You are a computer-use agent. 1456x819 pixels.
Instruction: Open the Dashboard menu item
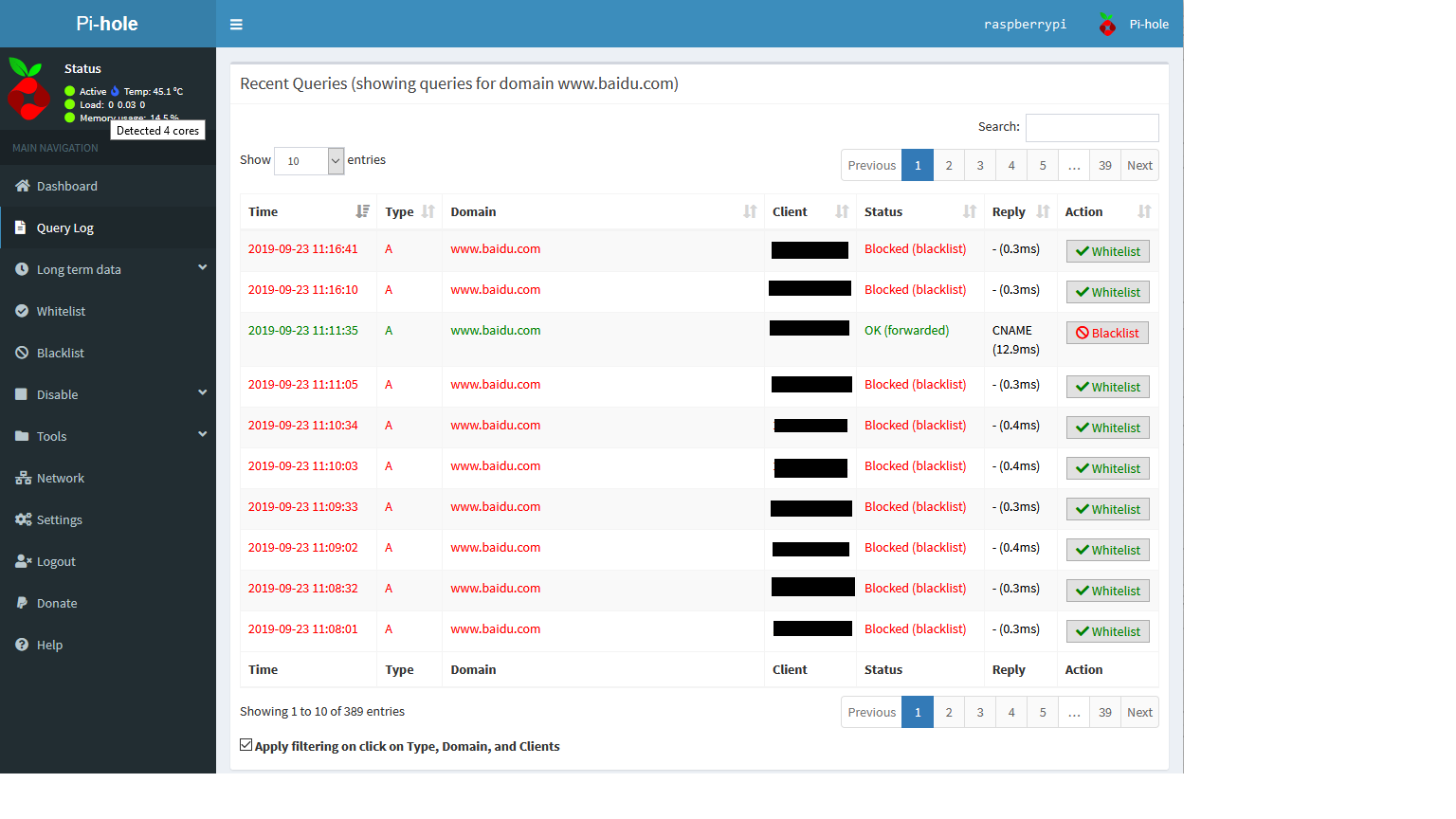pyautogui.click(x=108, y=186)
